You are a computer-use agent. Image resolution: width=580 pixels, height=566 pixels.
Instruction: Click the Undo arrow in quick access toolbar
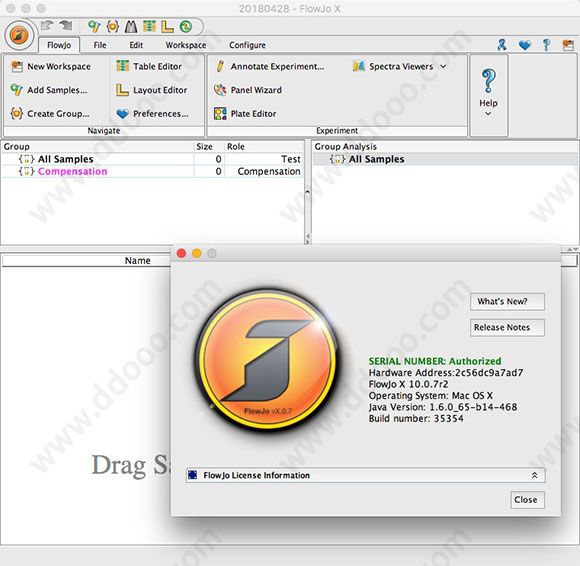tap(47, 25)
